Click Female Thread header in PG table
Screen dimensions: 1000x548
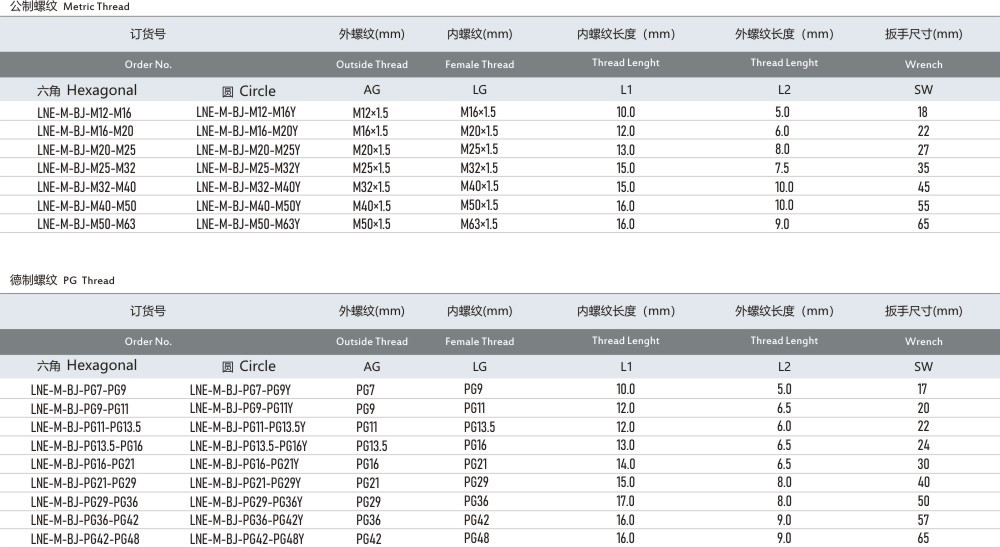(480, 342)
